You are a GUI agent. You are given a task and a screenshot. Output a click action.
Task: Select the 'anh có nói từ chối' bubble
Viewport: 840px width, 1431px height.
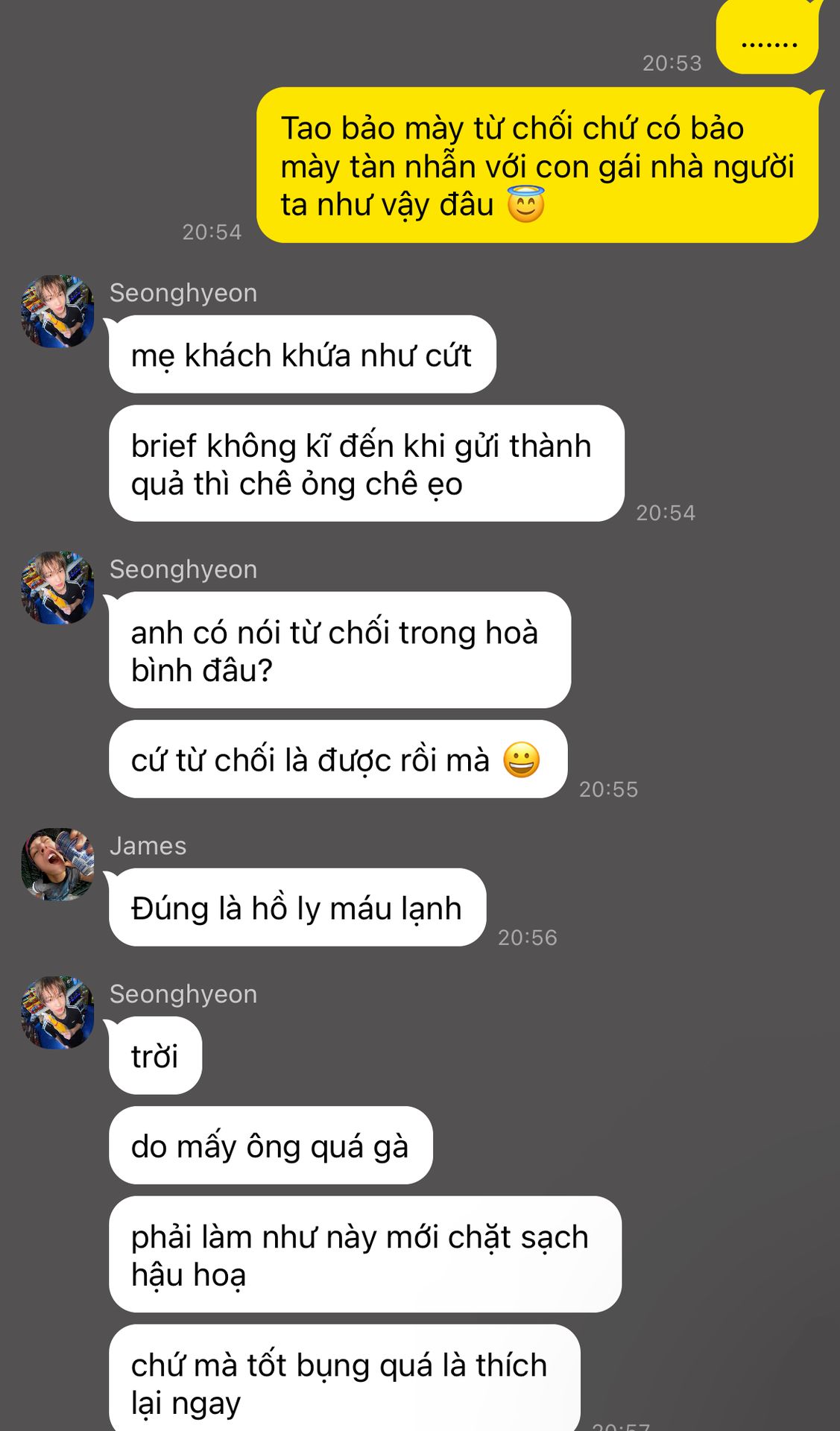click(x=340, y=650)
